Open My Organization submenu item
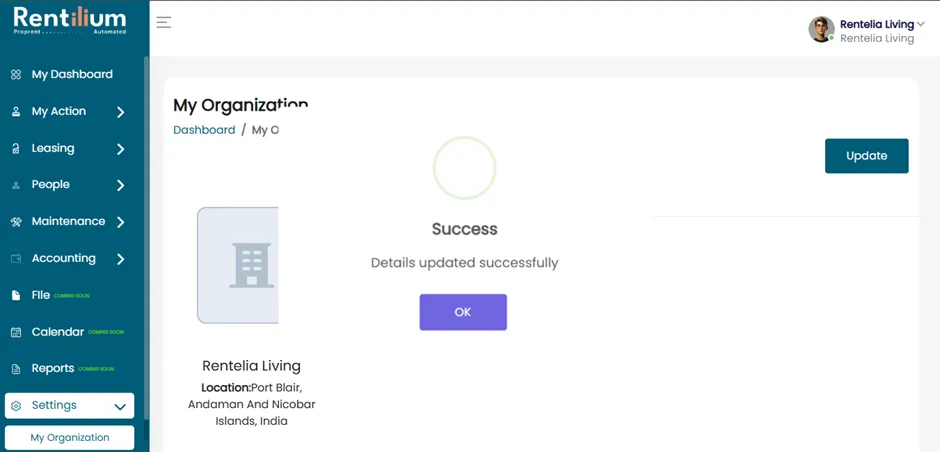 pos(70,438)
